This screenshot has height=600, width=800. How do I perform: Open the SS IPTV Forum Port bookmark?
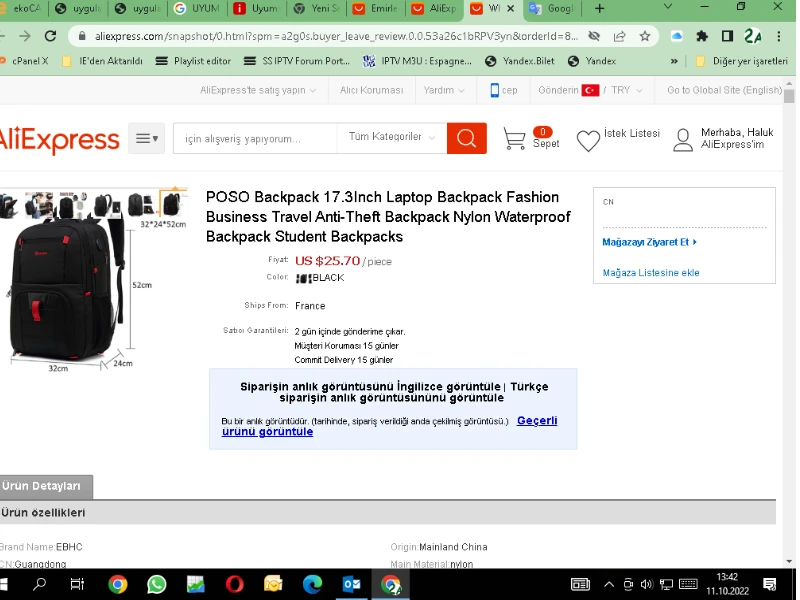click(297, 61)
